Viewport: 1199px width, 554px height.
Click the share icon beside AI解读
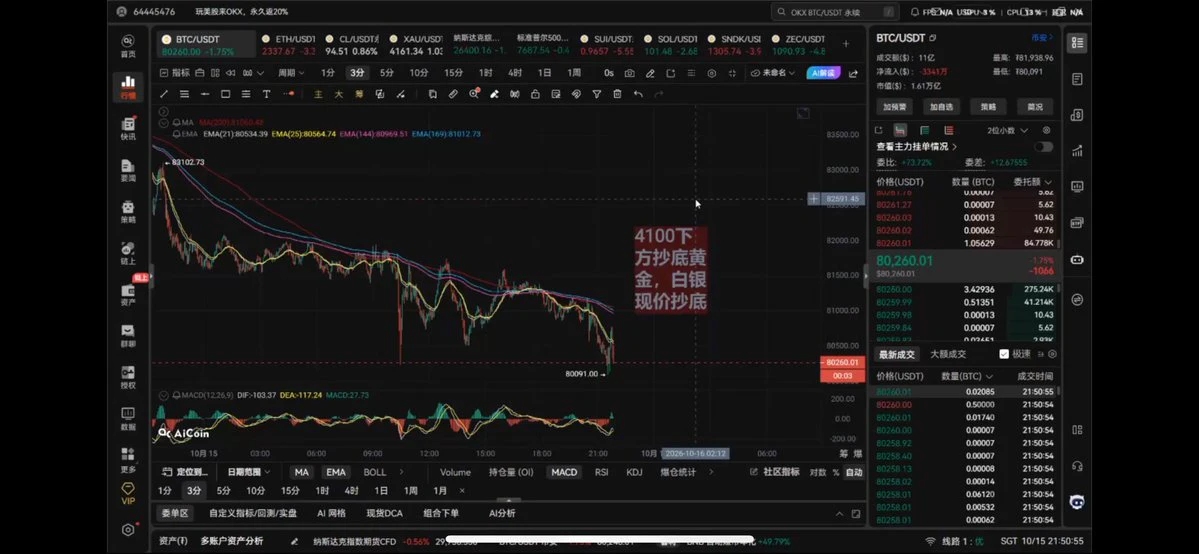pyautogui.click(x=853, y=73)
